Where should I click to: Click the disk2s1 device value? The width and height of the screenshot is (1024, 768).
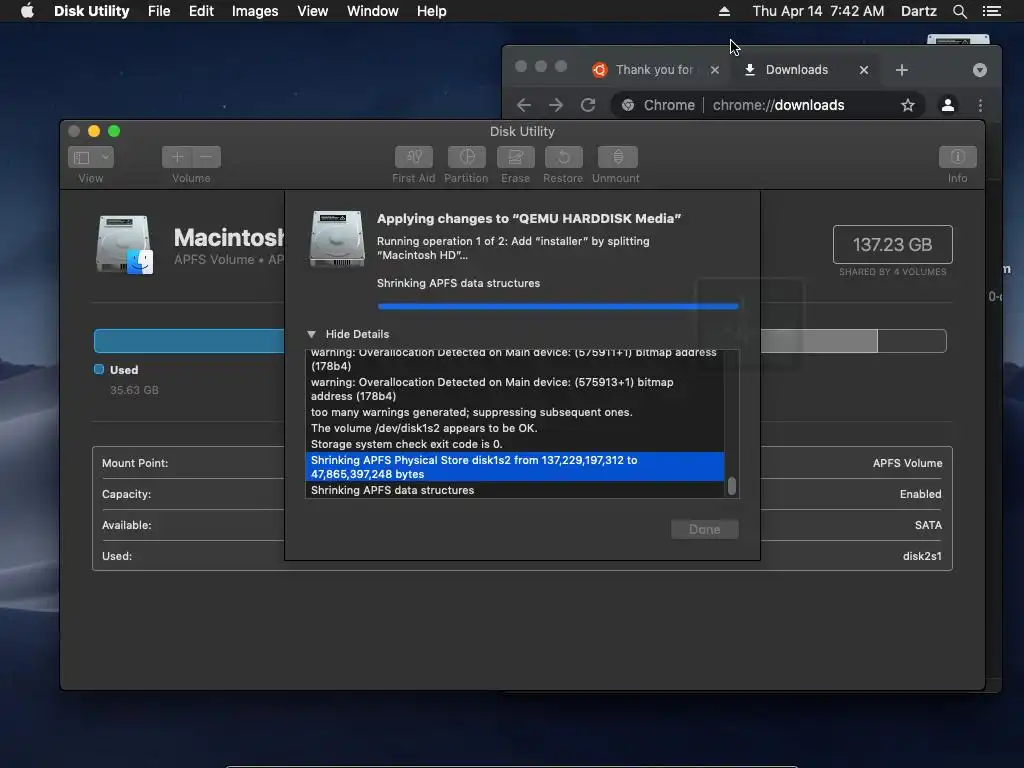coord(922,556)
